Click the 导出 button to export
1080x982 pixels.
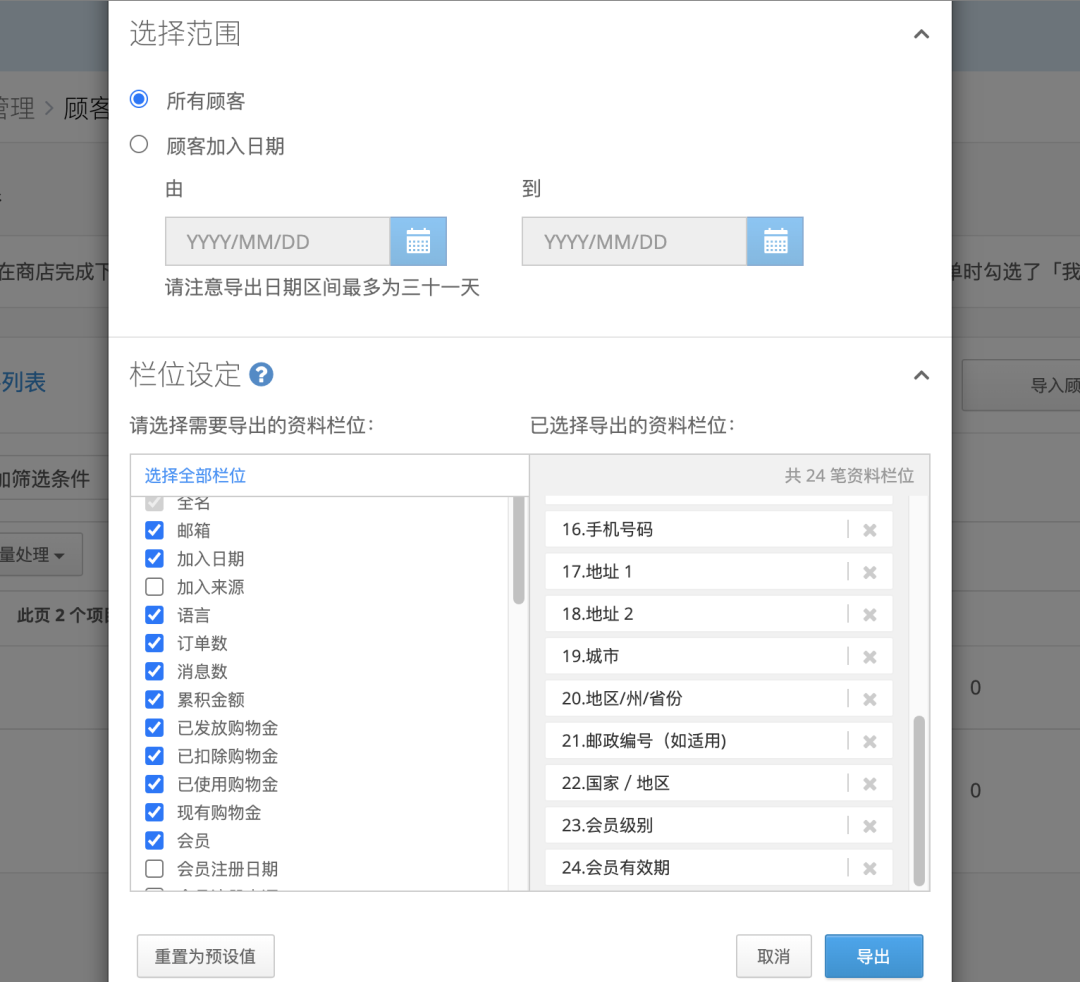tap(873, 956)
